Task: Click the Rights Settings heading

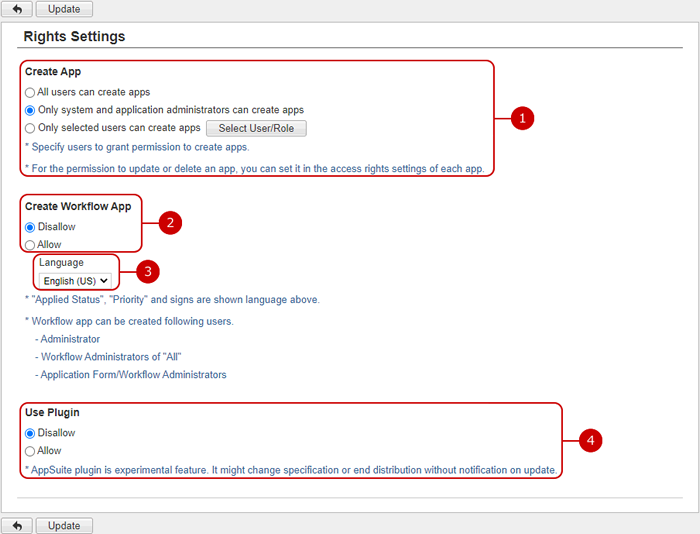Action: (x=74, y=36)
